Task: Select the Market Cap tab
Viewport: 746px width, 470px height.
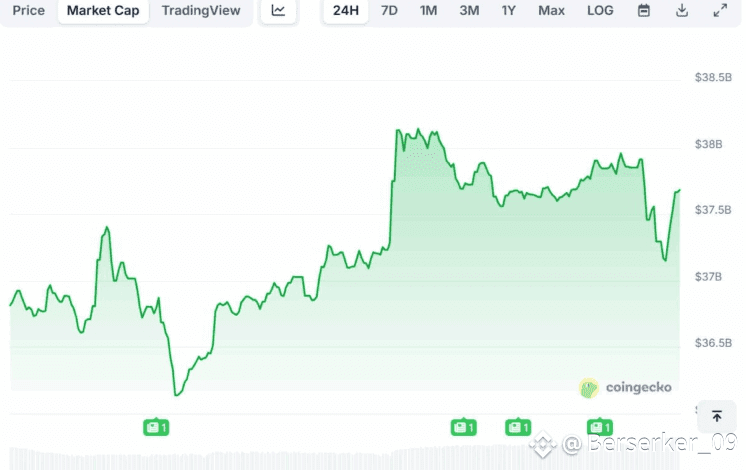Action: 103,11
